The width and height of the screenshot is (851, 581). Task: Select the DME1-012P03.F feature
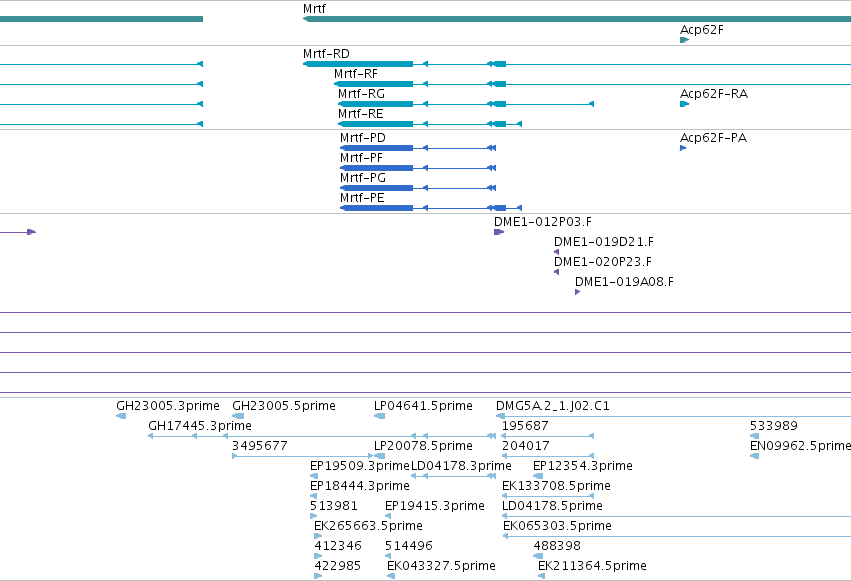click(x=543, y=222)
